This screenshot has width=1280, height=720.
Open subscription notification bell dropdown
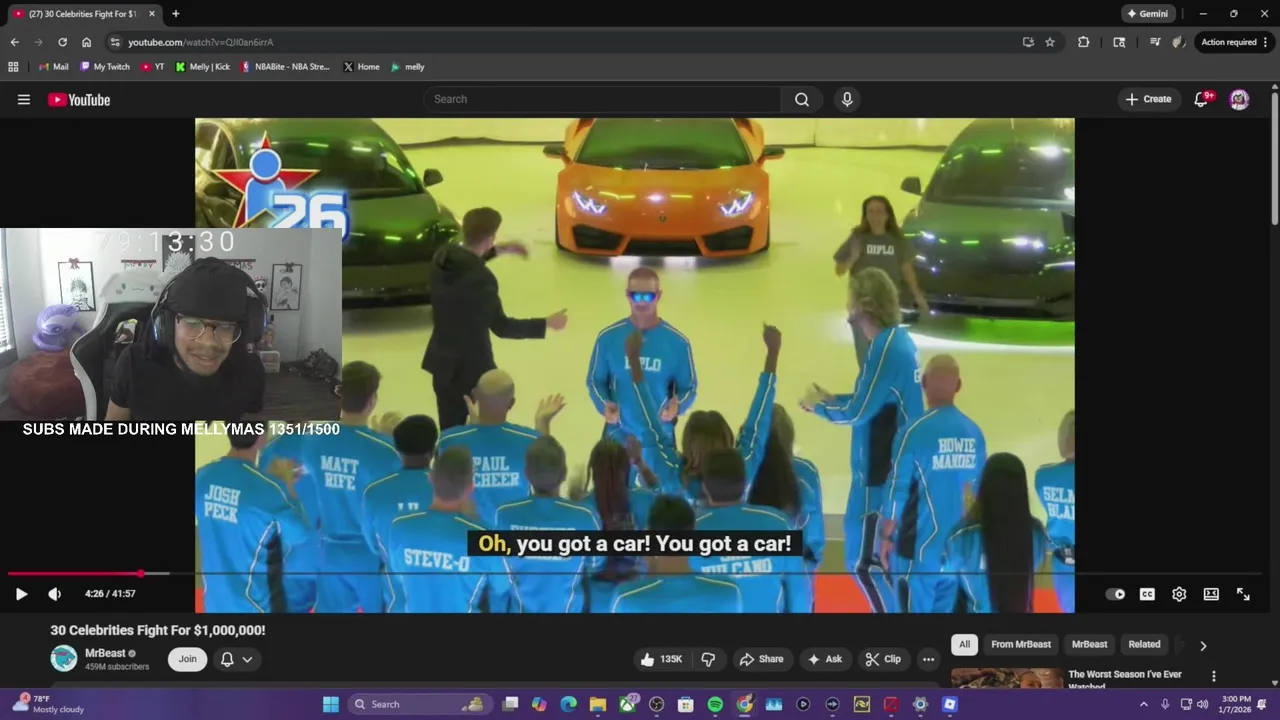(x=236, y=659)
